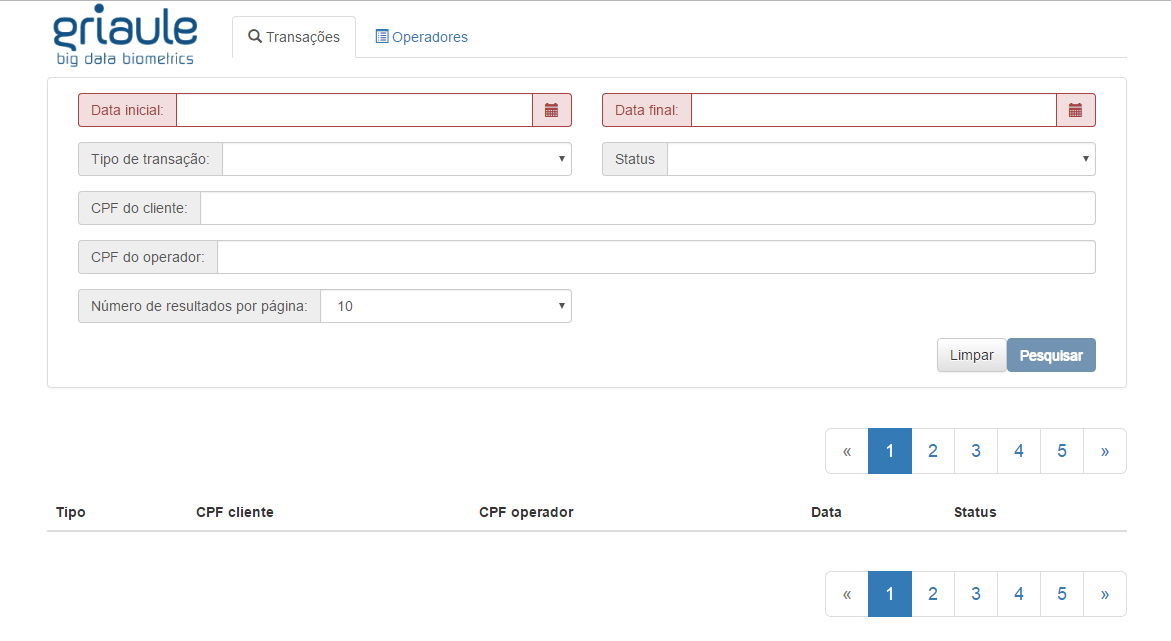Screen dimensions: 1171x641
Task: Select page 1 in bottom pagination
Action: pos(889,594)
